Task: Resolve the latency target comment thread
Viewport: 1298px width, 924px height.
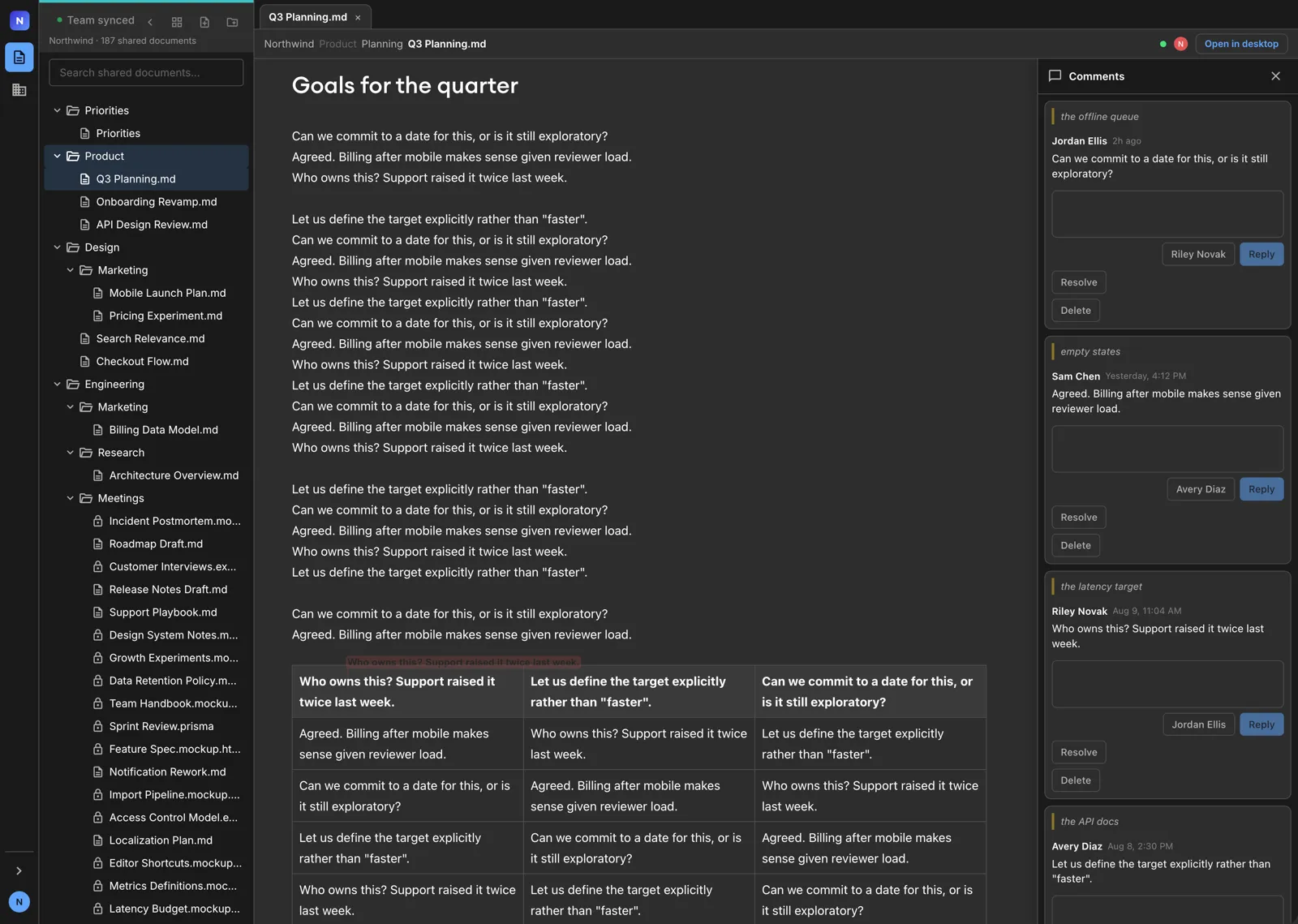Action: (1079, 752)
